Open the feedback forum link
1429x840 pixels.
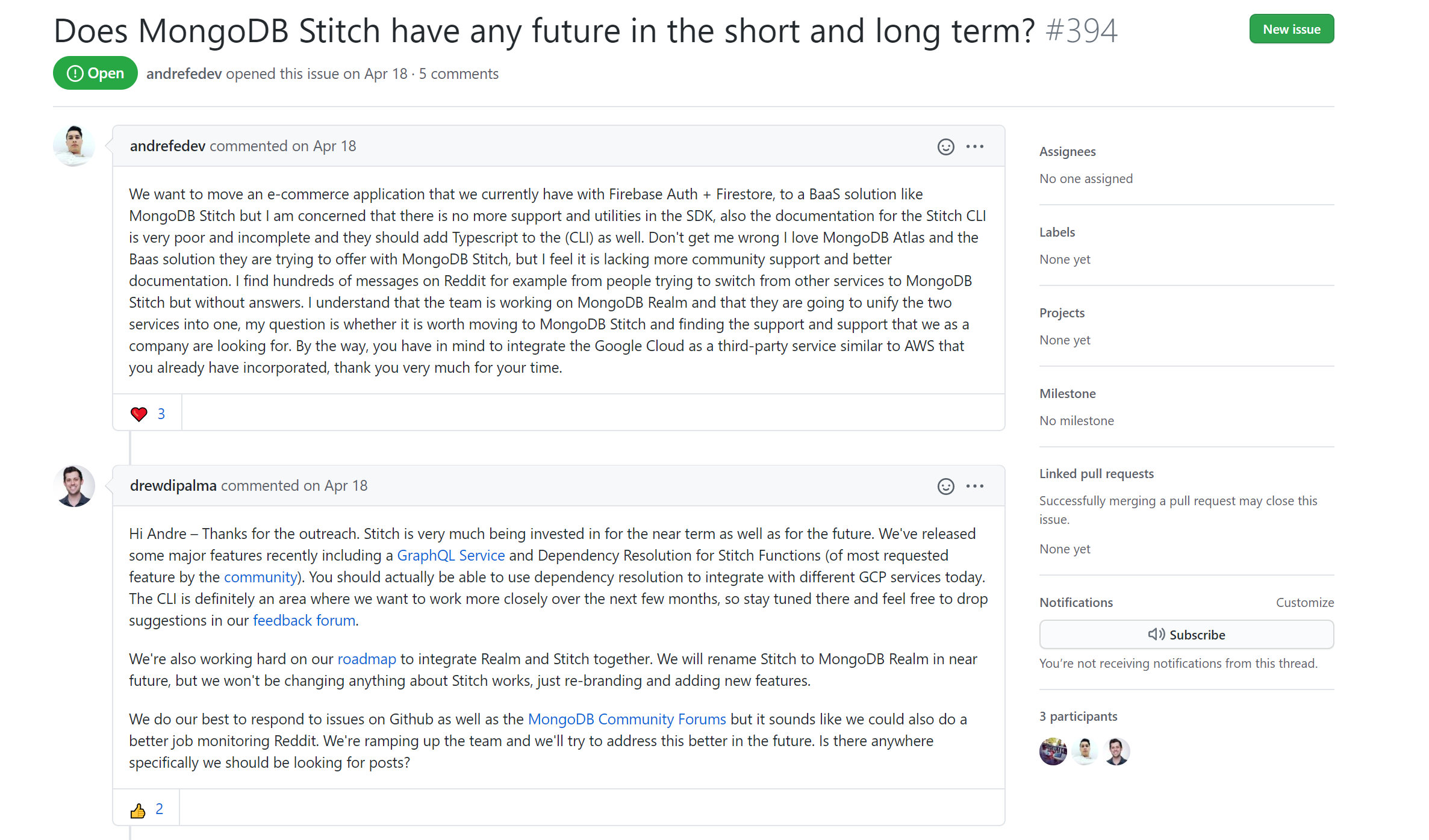click(x=304, y=620)
